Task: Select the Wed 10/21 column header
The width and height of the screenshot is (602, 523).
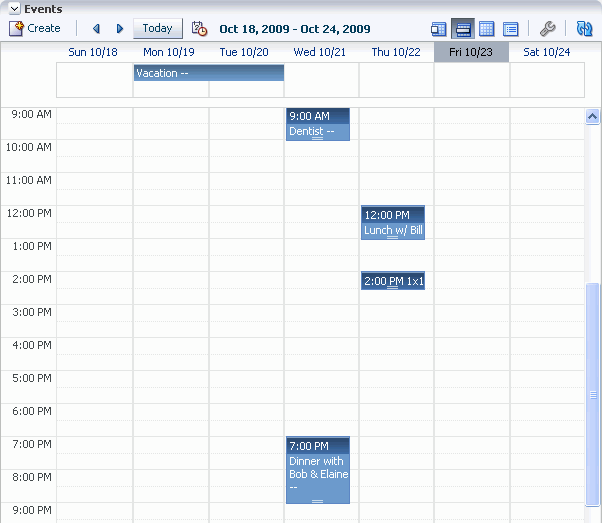Action: 318,52
